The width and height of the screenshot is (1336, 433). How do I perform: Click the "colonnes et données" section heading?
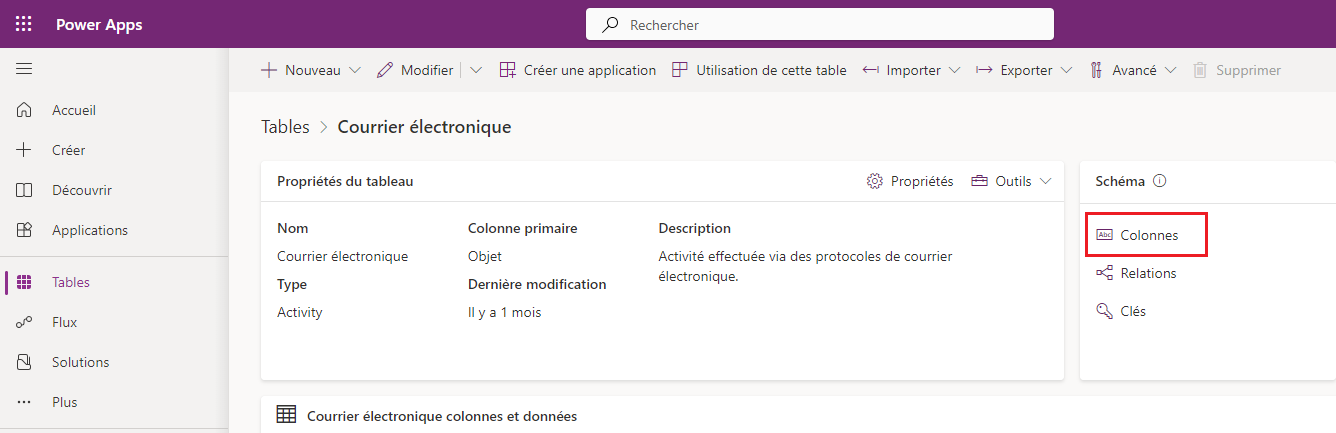442,416
